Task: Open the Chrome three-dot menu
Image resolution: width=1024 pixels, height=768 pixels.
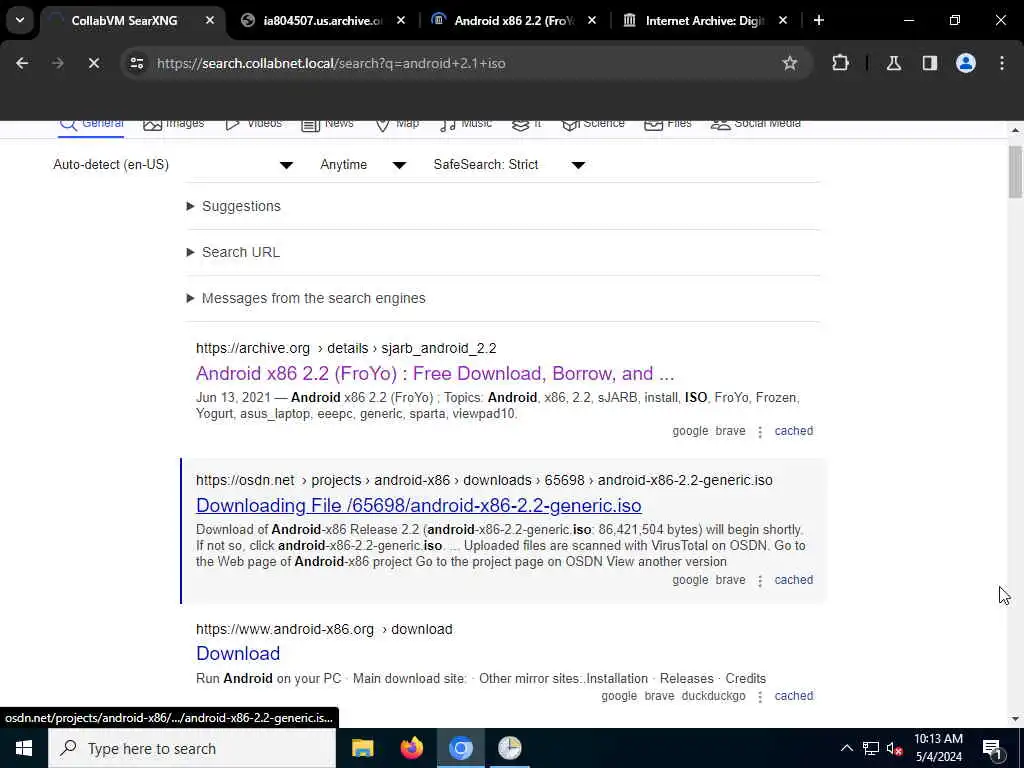Action: (x=1002, y=63)
